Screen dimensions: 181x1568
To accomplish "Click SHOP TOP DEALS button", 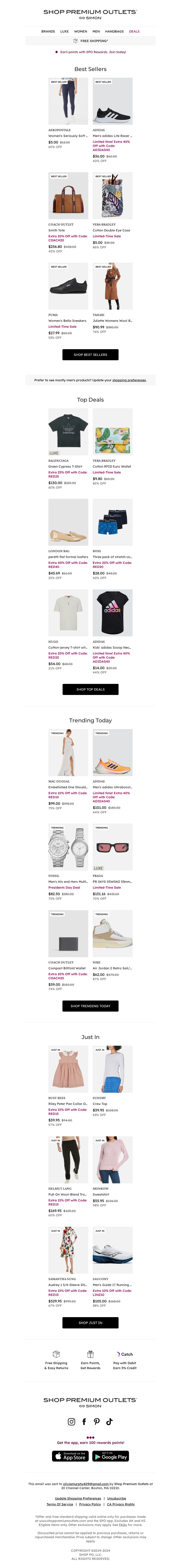I will [x=90, y=689].
